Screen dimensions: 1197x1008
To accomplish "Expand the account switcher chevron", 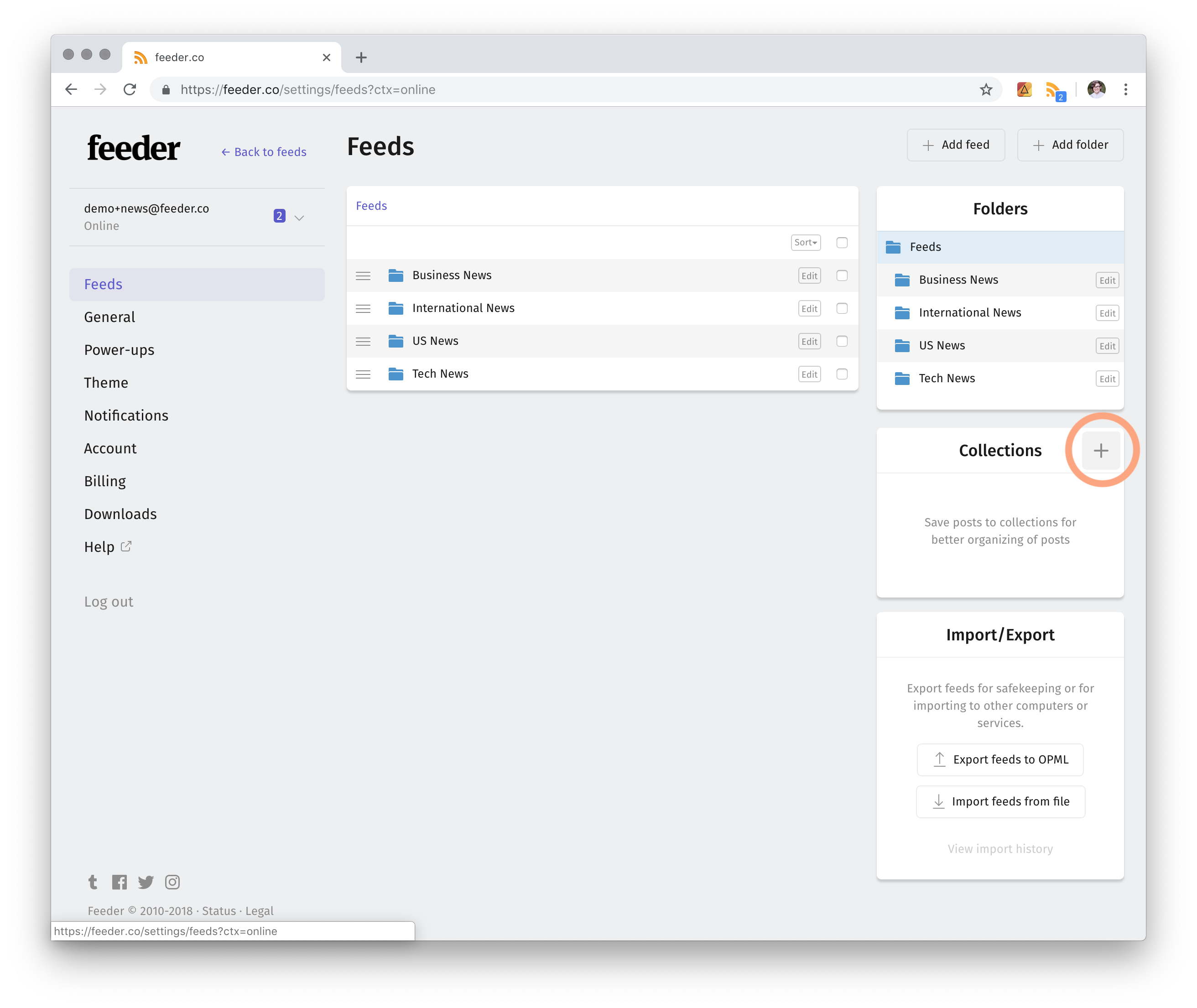I will (x=299, y=218).
